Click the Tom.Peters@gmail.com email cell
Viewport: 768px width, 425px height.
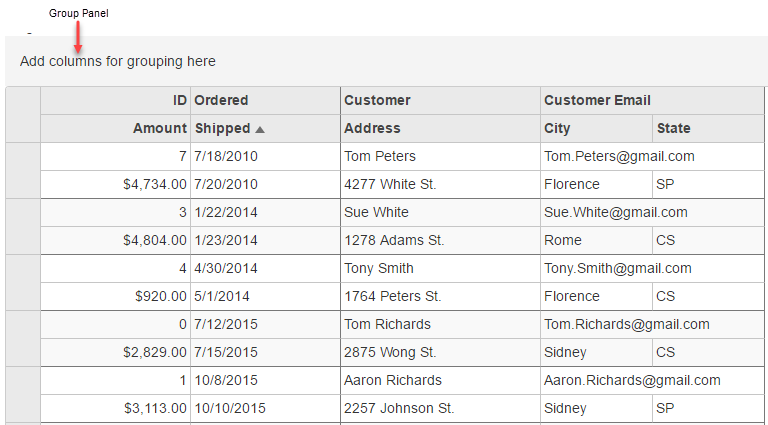point(619,156)
